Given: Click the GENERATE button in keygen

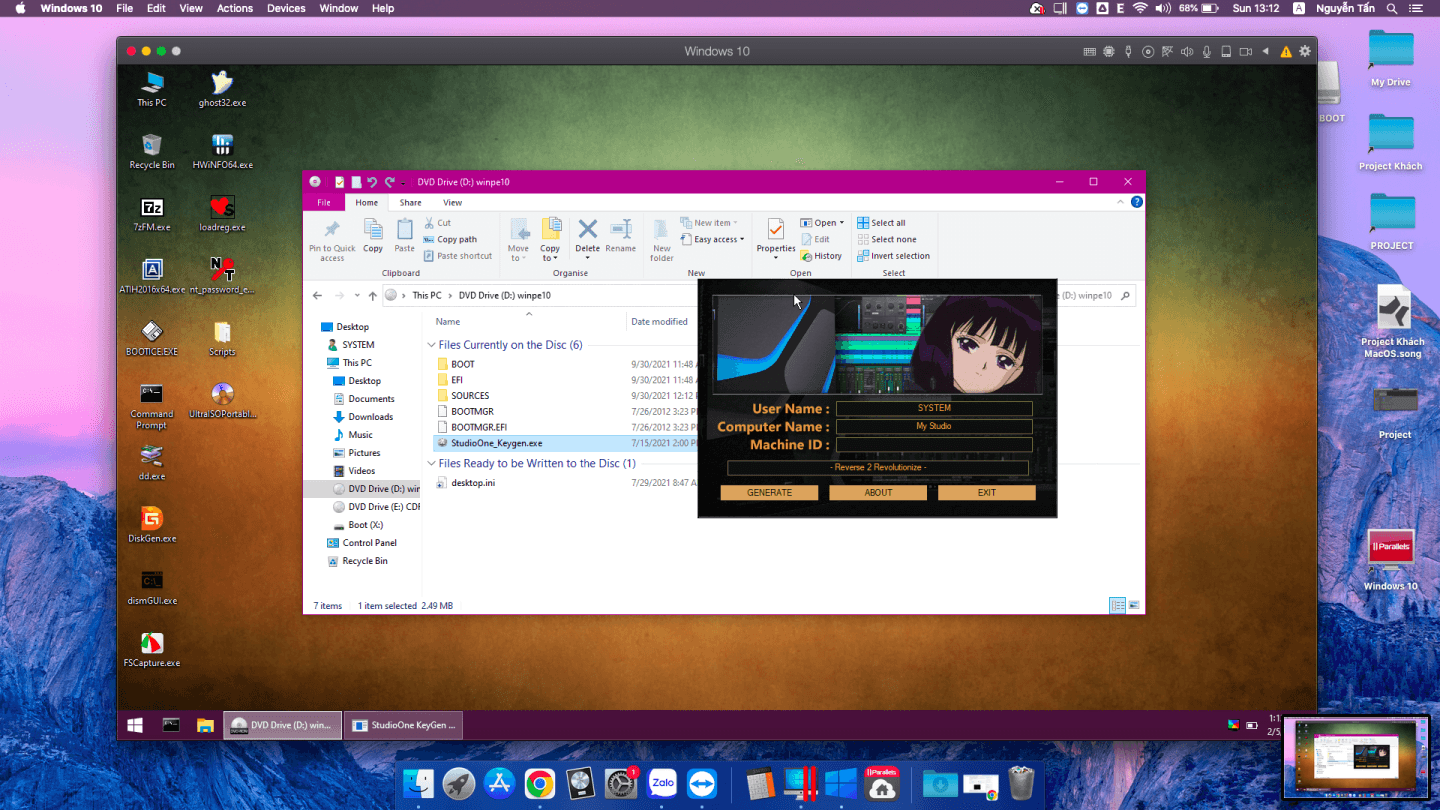Looking at the screenshot, I should tap(769, 493).
